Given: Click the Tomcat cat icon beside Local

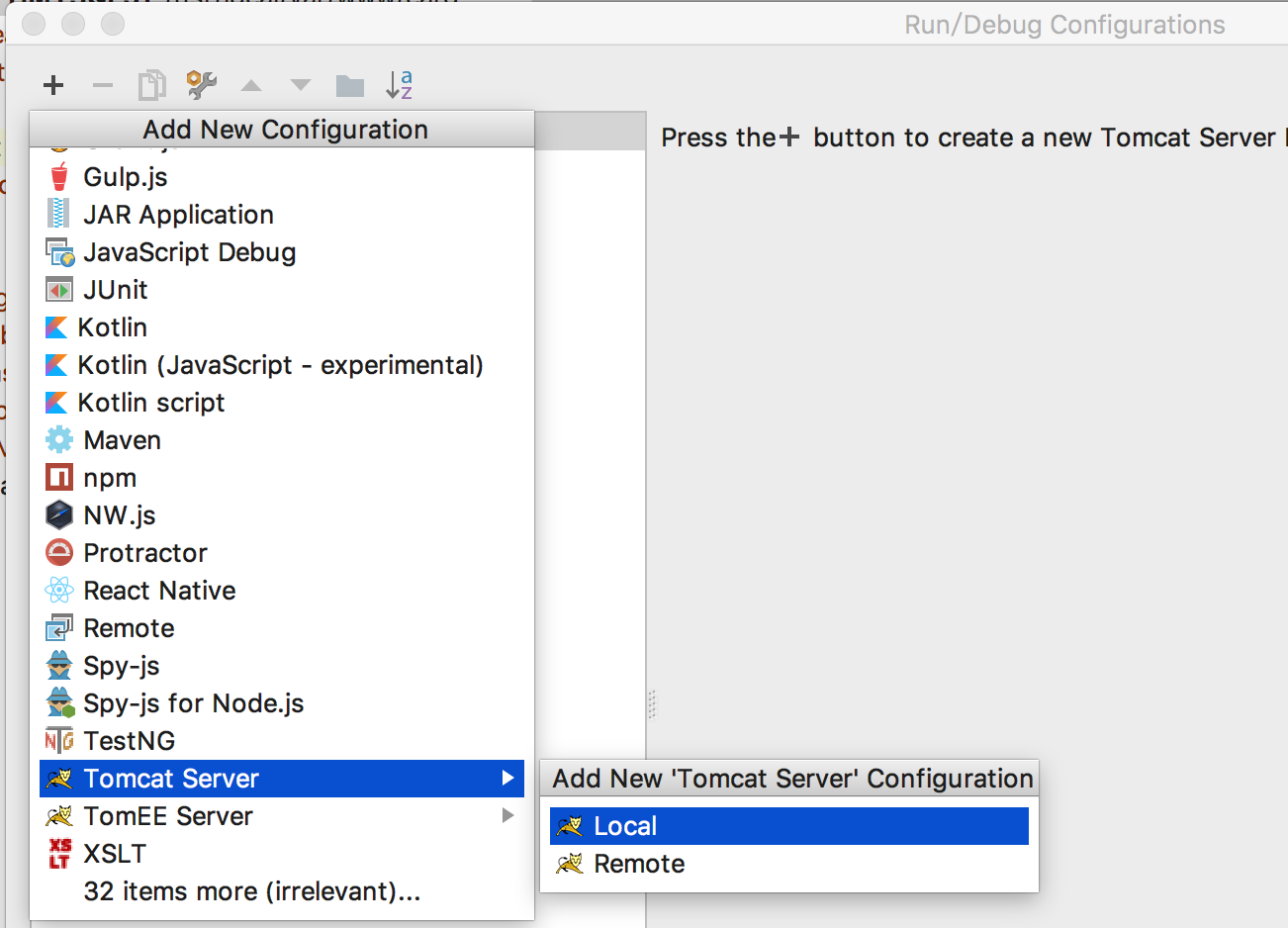Looking at the screenshot, I should coord(570,826).
